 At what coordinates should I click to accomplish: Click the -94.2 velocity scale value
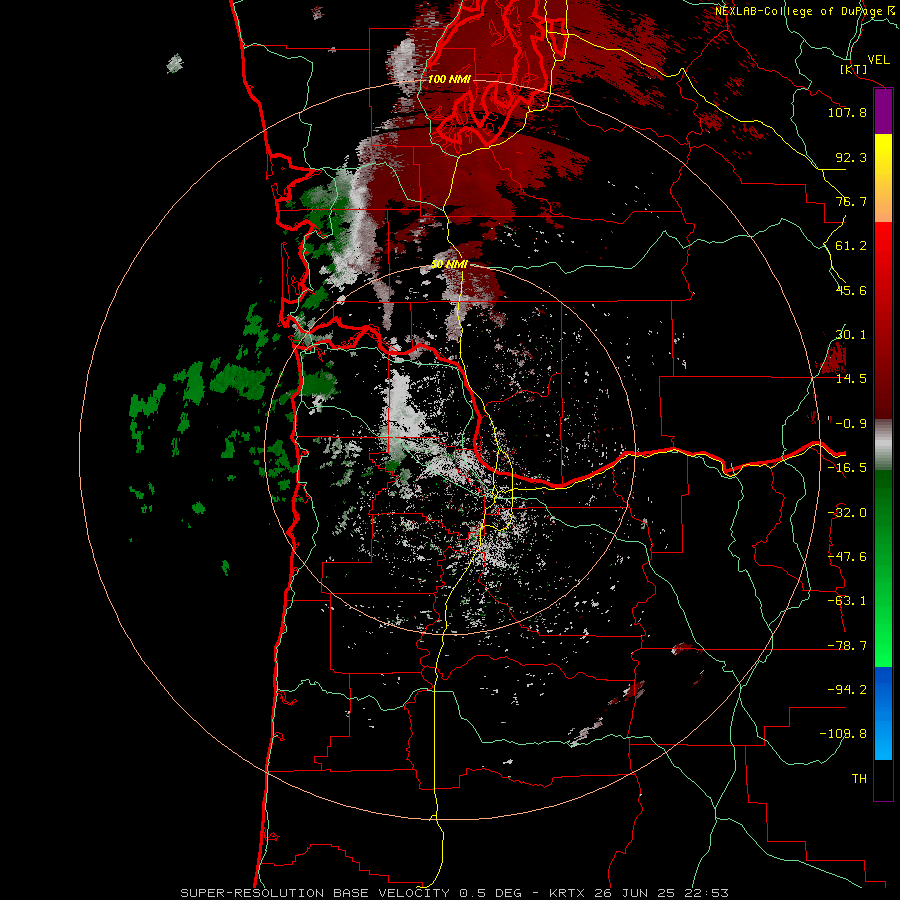(x=847, y=690)
